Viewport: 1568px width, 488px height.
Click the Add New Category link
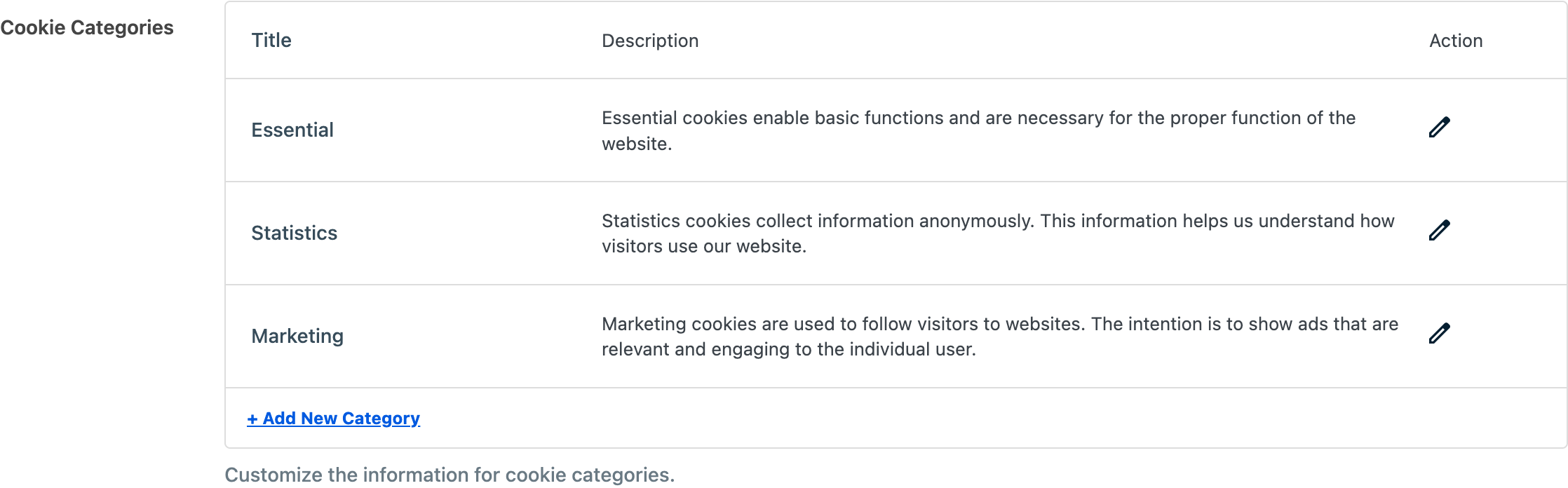(x=333, y=418)
